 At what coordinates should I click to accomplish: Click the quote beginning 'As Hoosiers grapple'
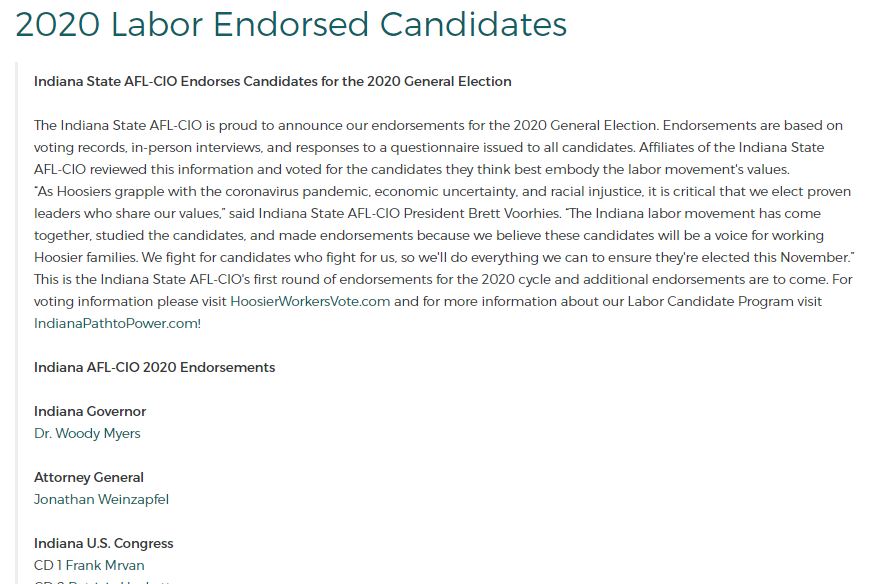pyautogui.click(x=444, y=224)
